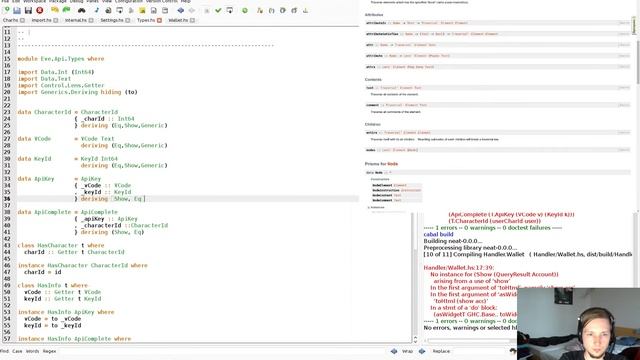Close the Wallet.hs tab
The image size is (640, 360).
point(192,20)
